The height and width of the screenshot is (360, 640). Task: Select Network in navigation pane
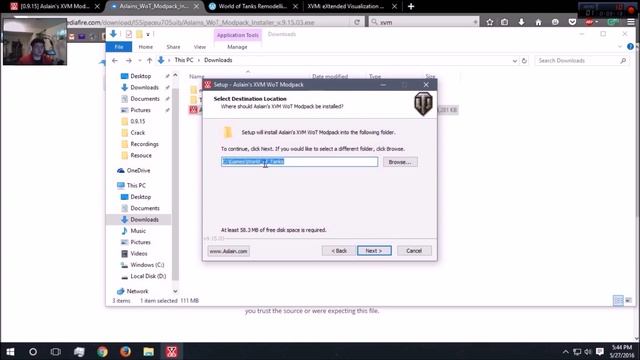(137, 291)
